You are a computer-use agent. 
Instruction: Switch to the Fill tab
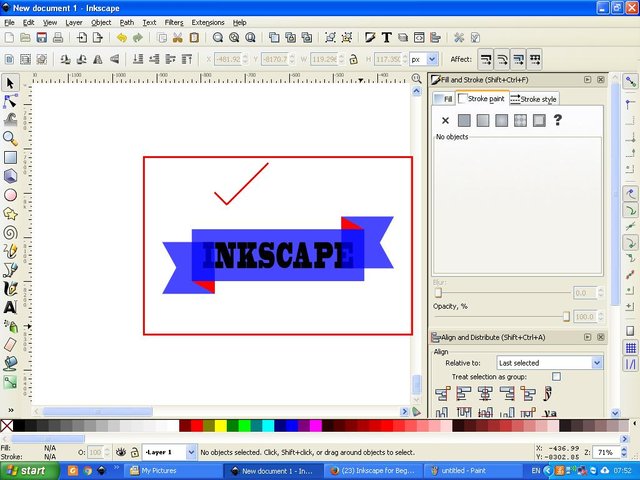click(444, 99)
